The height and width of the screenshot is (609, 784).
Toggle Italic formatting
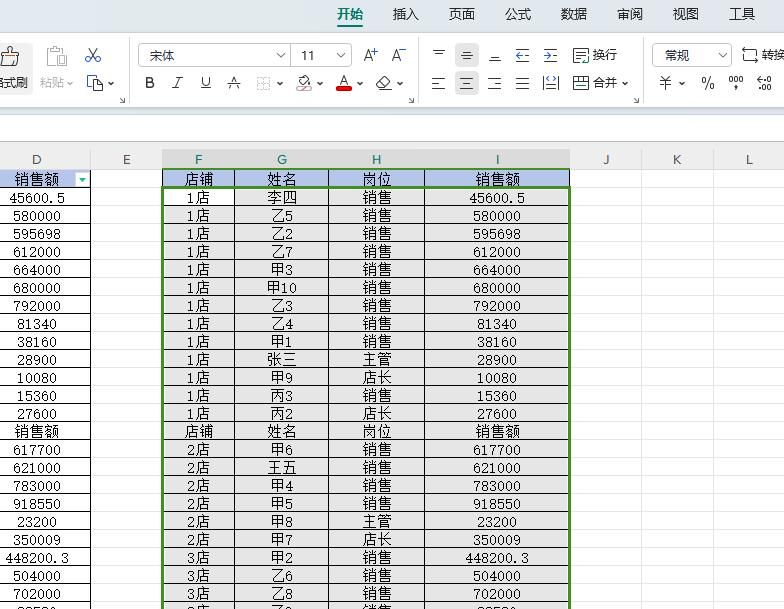[x=178, y=83]
